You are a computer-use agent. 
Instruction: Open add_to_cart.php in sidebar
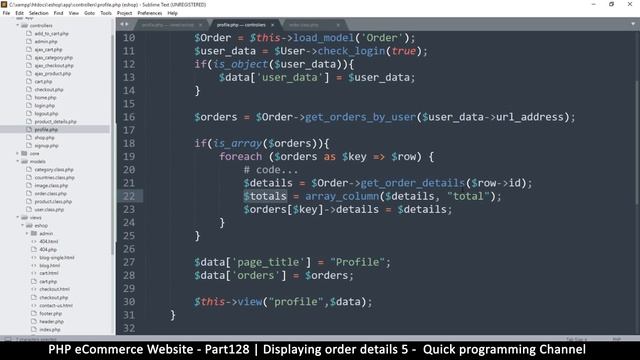coord(51,33)
